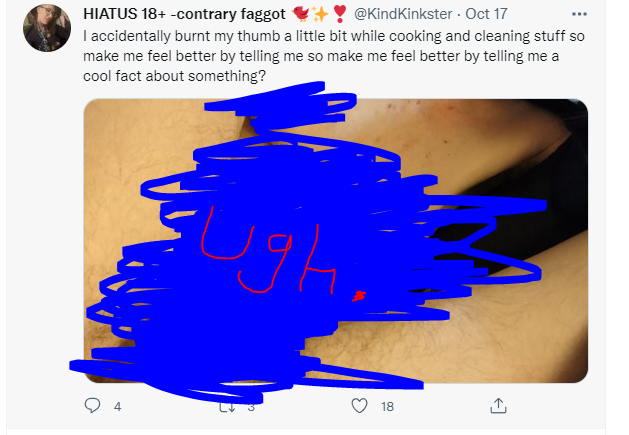Viewport: 629px width, 435px height.
Task: Open the @KindKinkster handle link
Action: [x=403, y=14]
